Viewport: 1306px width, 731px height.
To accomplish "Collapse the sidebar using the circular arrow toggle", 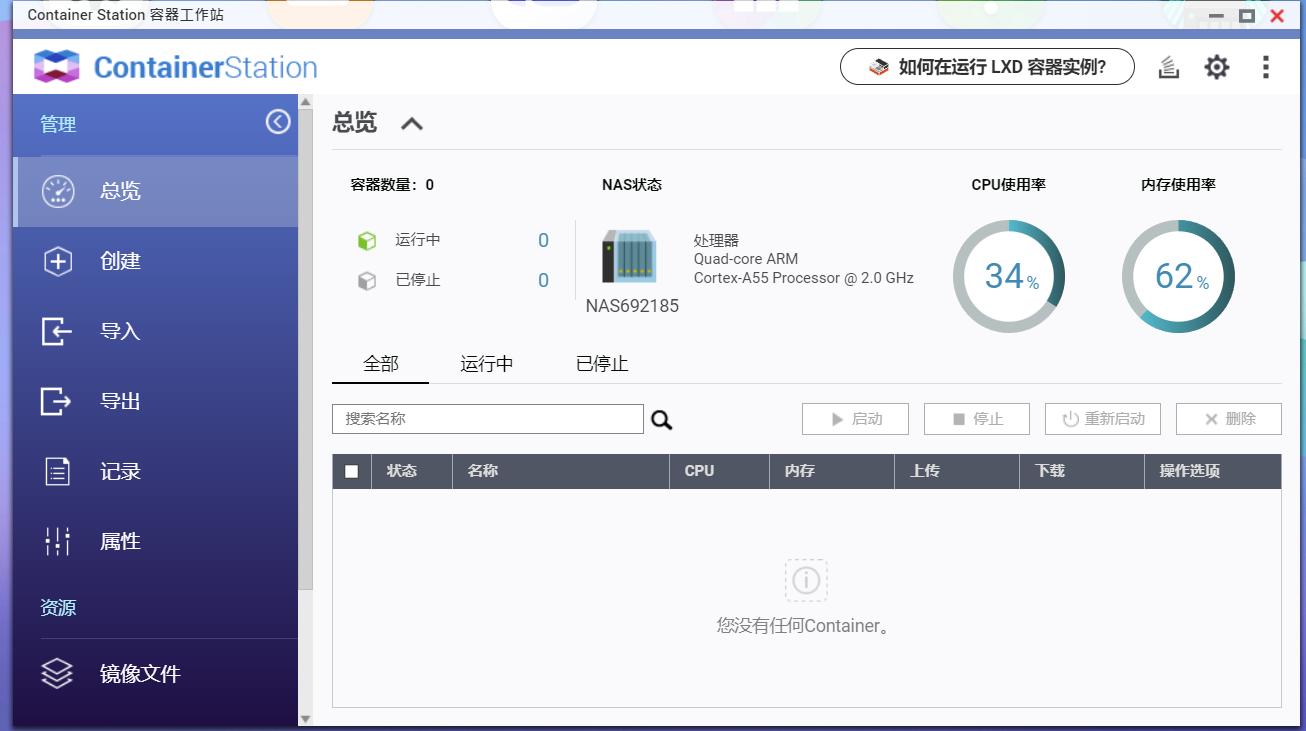I will (278, 121).
